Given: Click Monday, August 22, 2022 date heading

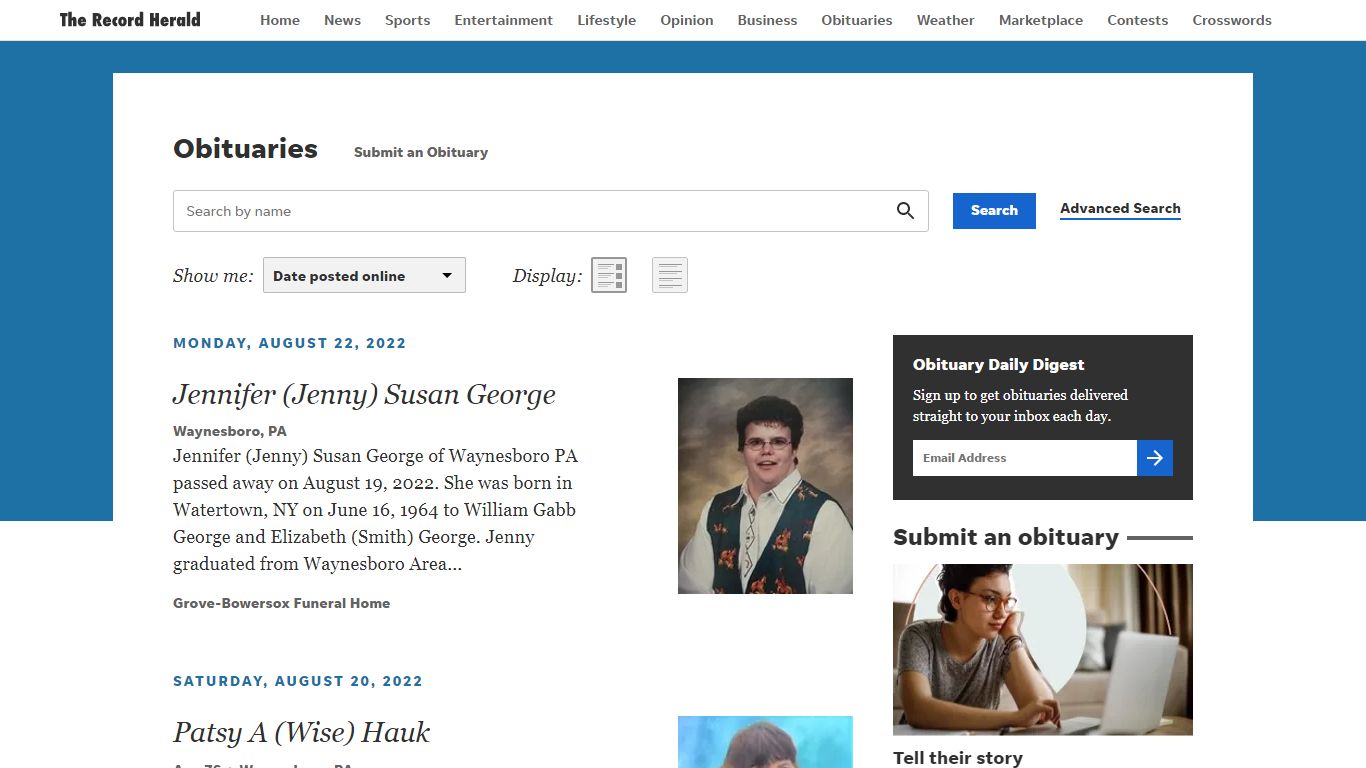Looking at the screenshot, I should [290, 343].
